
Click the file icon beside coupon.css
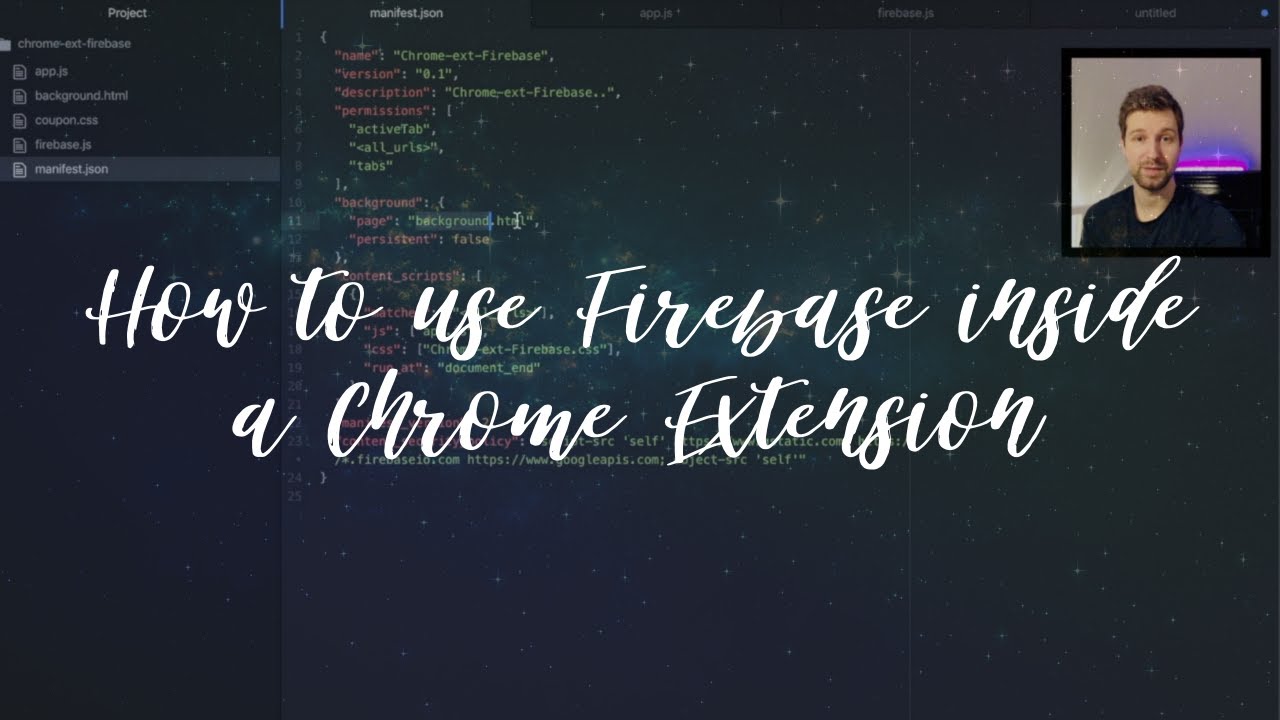coord(19,120)
